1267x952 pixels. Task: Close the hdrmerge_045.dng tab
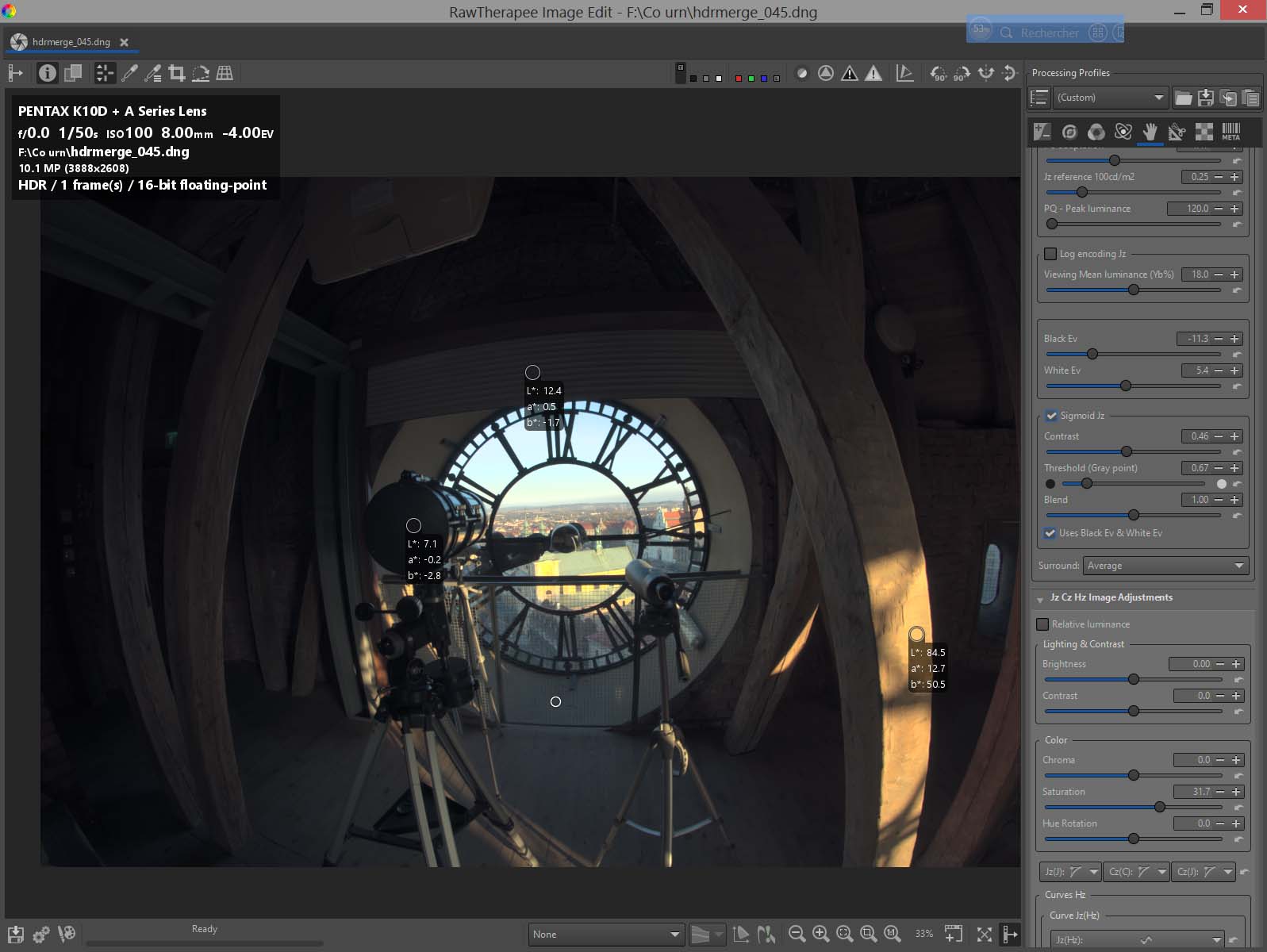point(124,42)
